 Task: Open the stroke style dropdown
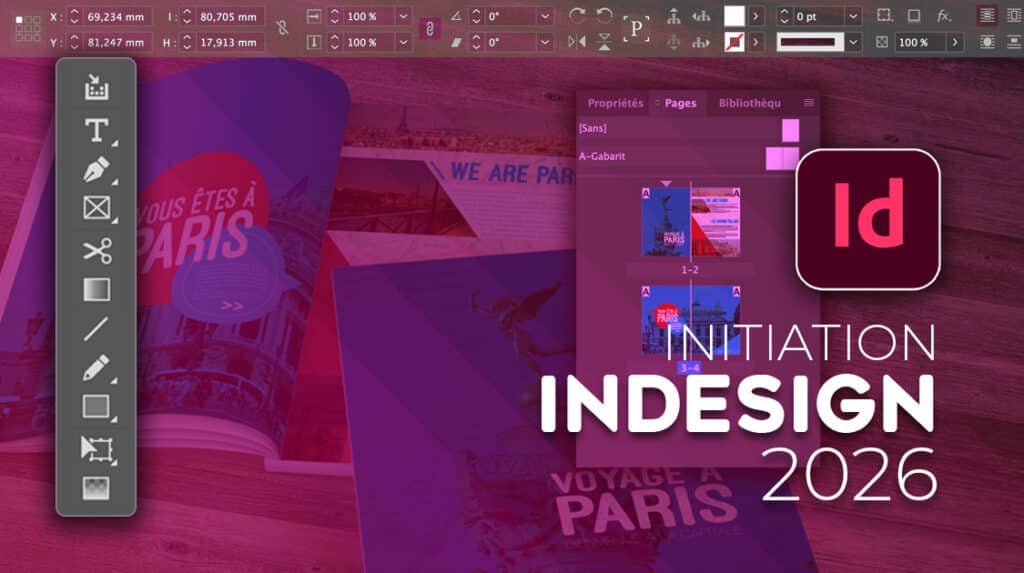point(853,42)
